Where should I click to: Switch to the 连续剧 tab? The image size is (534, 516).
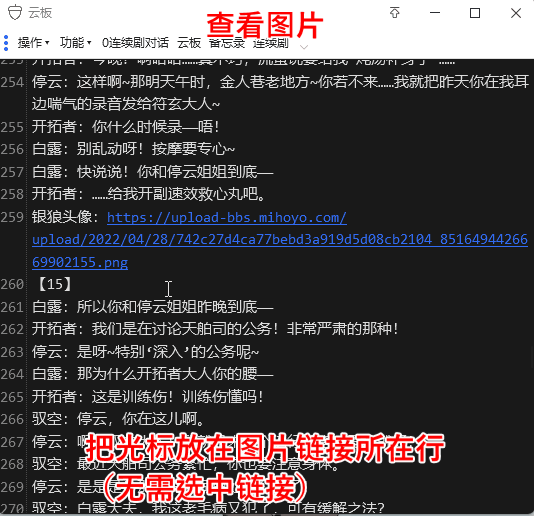271,44
